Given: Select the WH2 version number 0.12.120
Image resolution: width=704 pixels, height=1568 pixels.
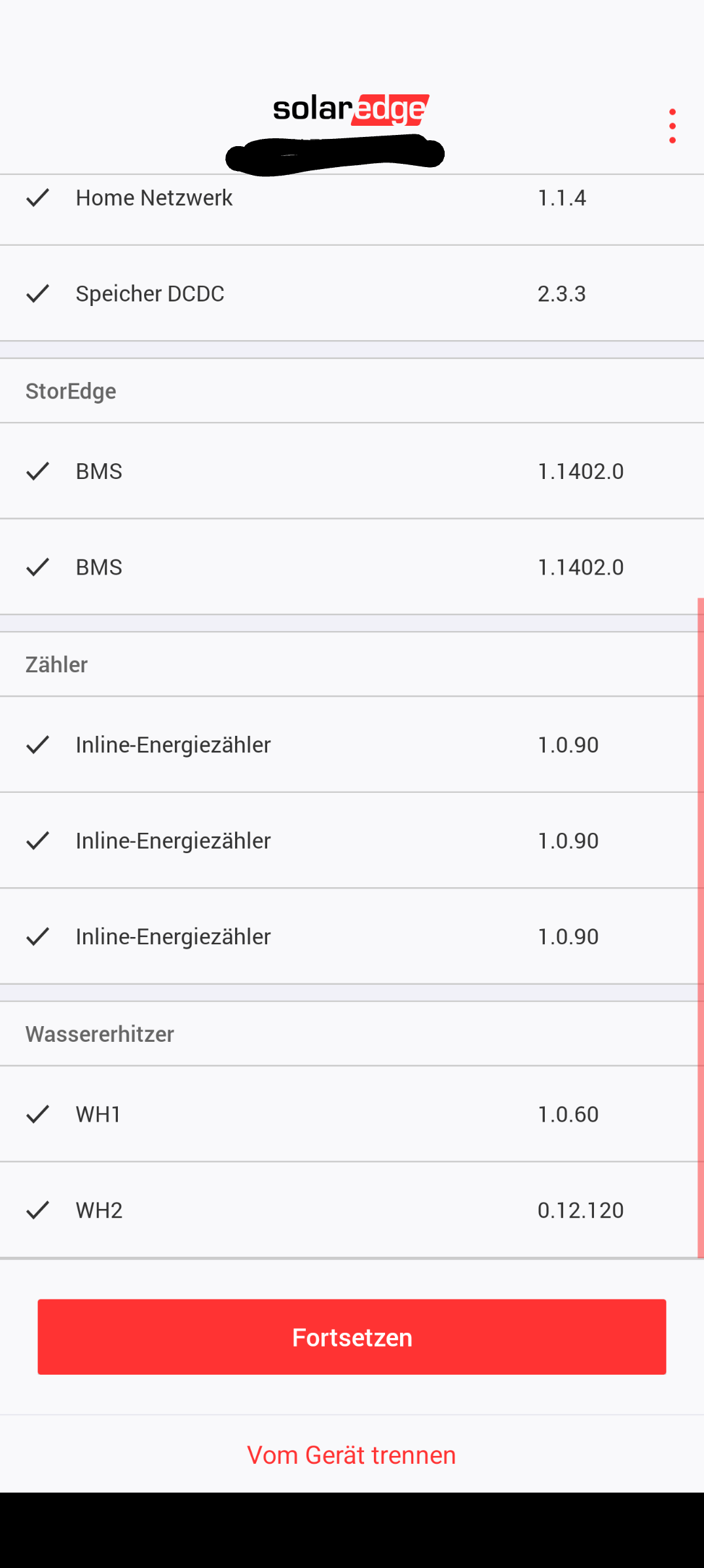Looking at the screenshot, I should (x=580, y=1210).
